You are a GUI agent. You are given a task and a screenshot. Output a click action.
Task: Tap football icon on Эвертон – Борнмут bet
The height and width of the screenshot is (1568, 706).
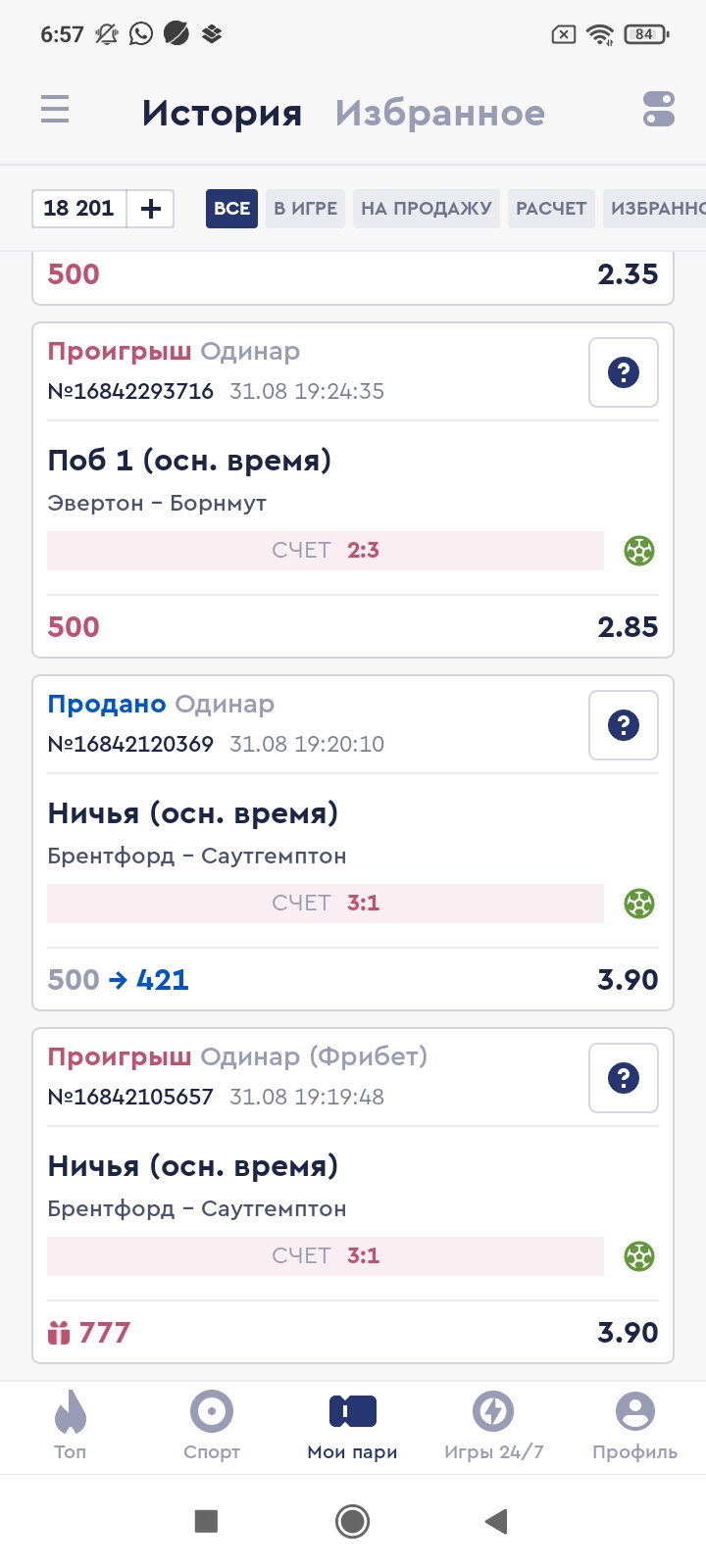pyautogui.click(x=639, y=551)
